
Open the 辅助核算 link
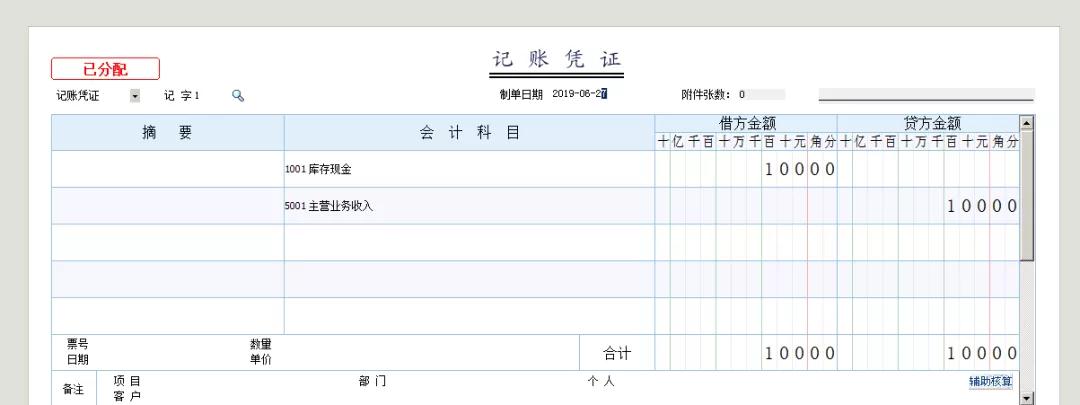990,381
